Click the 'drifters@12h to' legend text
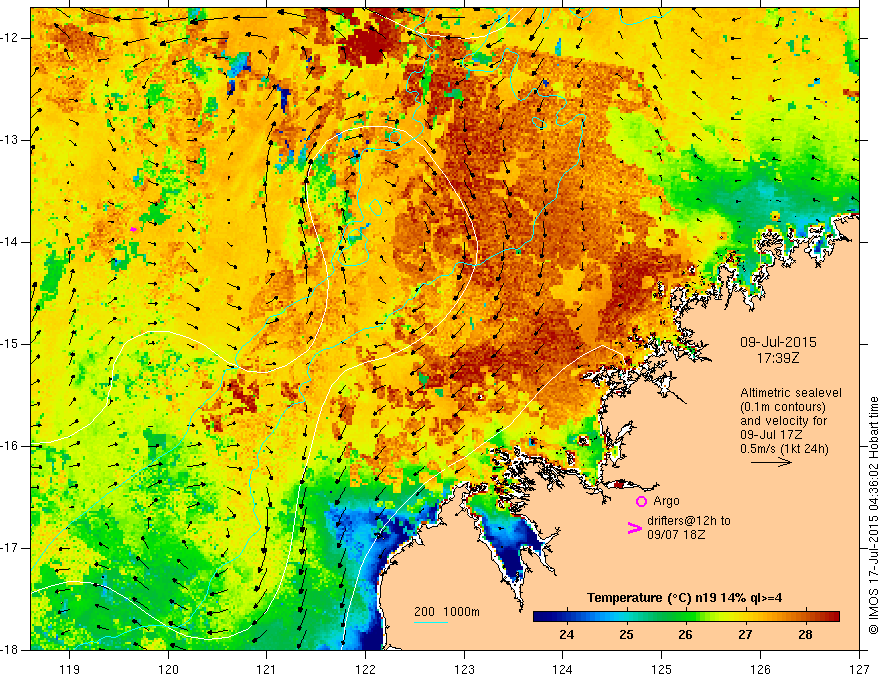Image resolution: width=880 pixels, height=680 pixels. click(689, 521)
